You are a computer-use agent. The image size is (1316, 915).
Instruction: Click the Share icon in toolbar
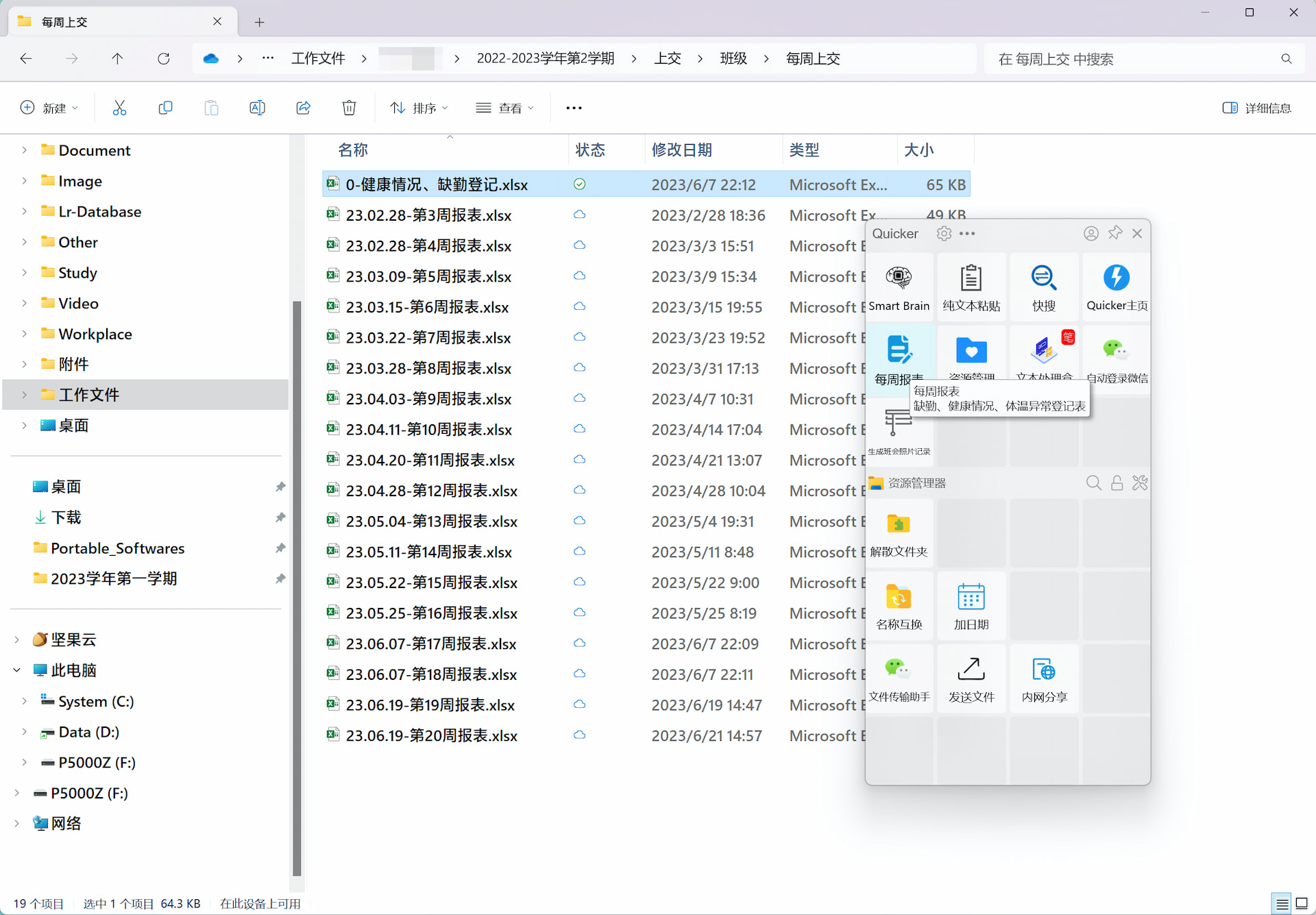[303, 108]
